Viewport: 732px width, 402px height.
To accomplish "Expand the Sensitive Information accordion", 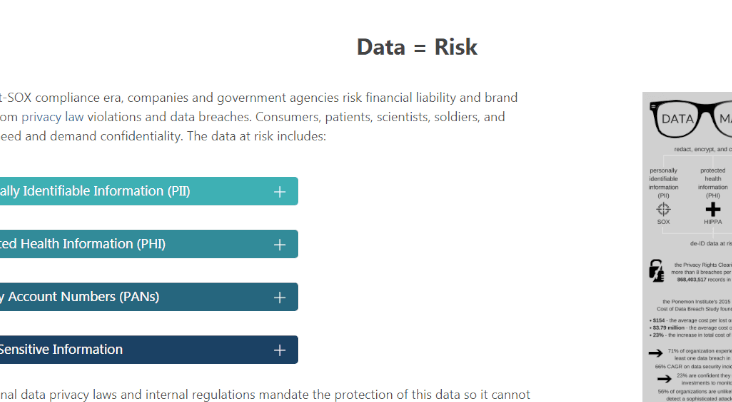I will 148,349.
